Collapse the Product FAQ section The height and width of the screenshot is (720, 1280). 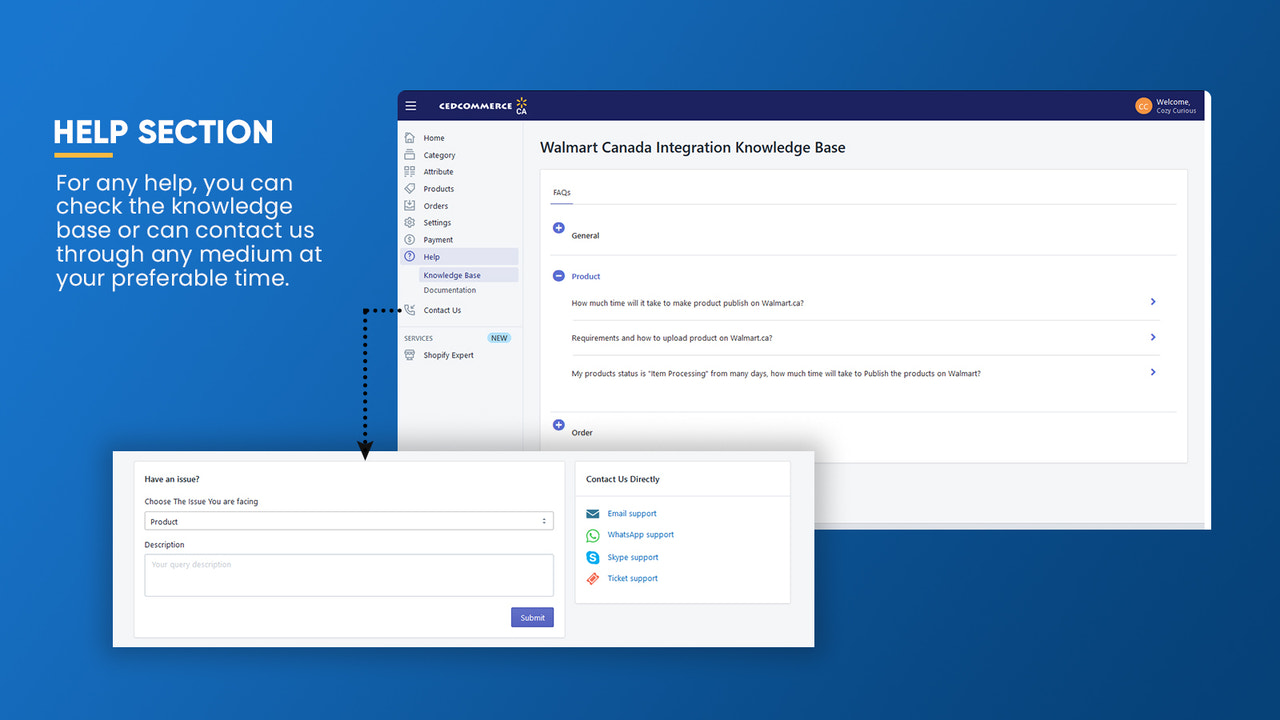pos(558,276)
